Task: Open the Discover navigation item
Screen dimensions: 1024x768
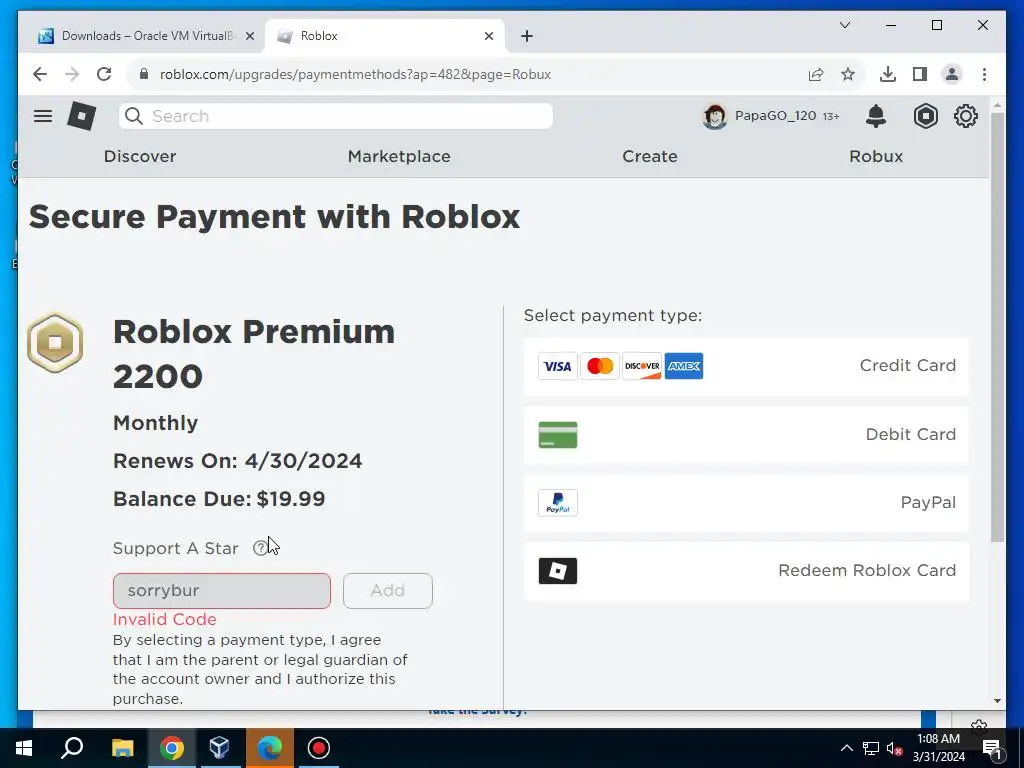Action: click(x=140, y=156)
